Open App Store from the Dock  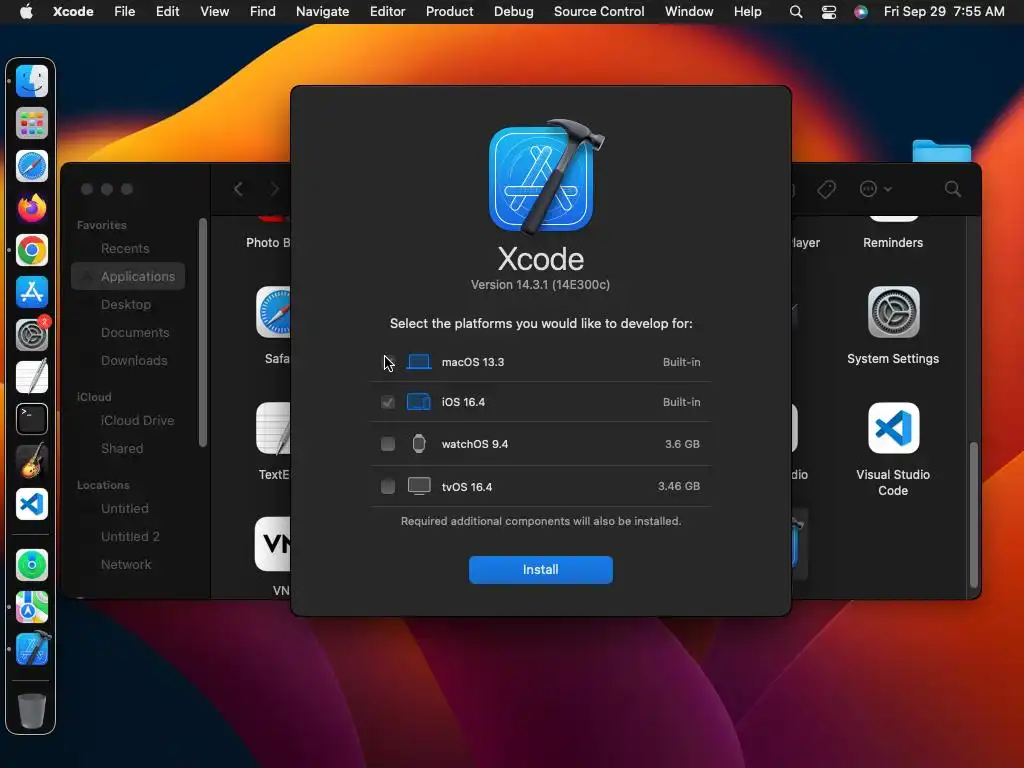click(31, 292)
